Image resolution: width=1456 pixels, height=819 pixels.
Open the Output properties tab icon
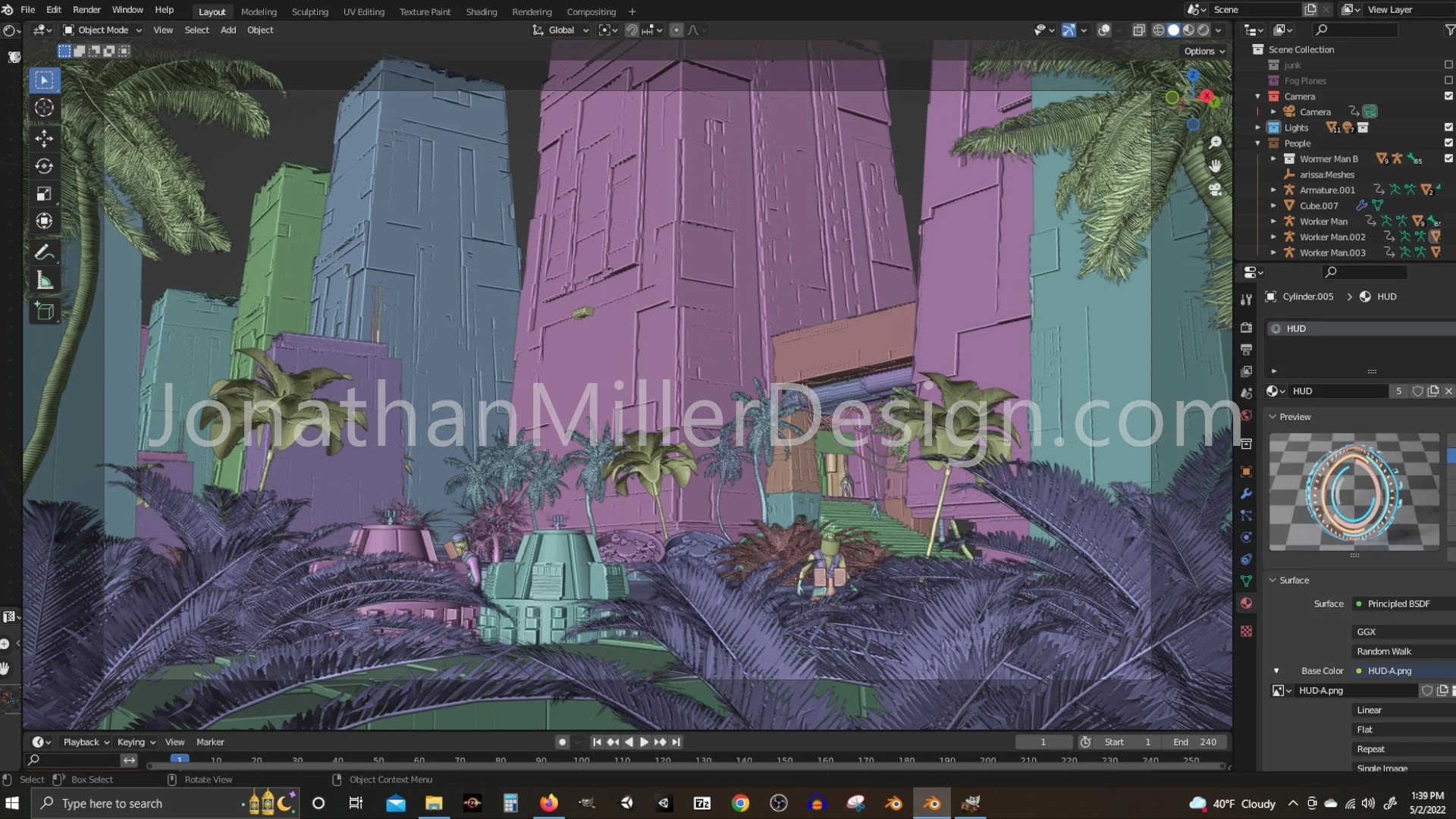[x=1246, y=350]
